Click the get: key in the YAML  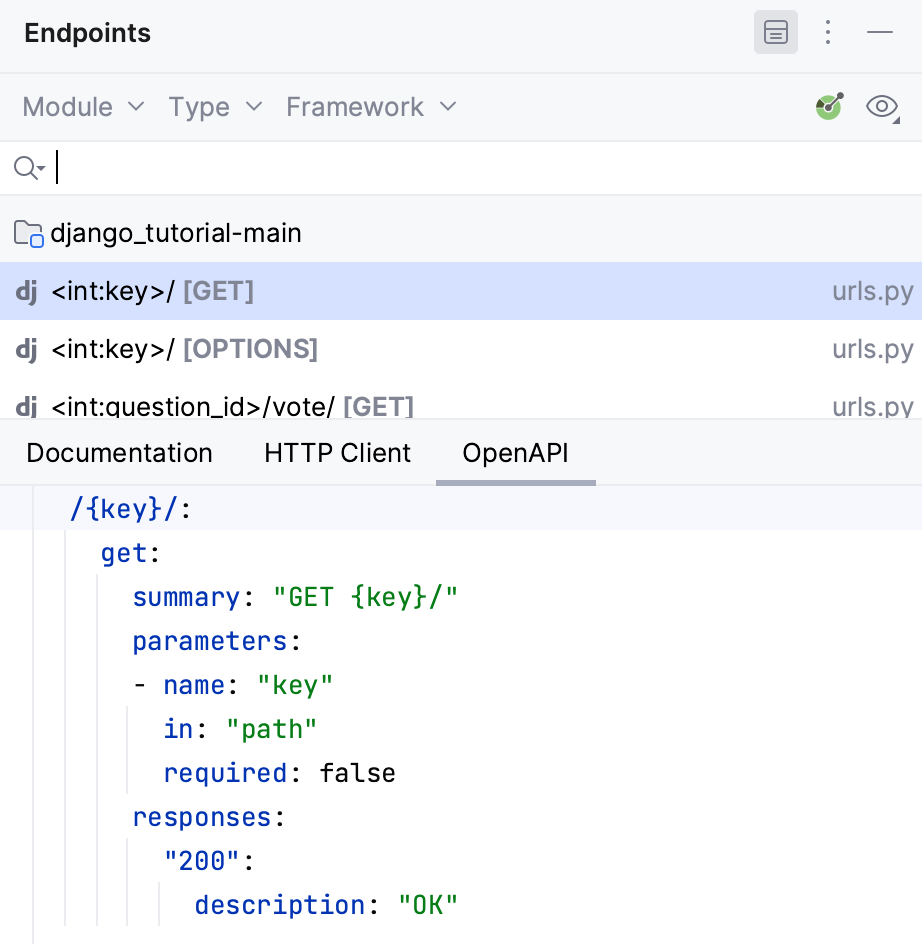(x=124, y=553)
